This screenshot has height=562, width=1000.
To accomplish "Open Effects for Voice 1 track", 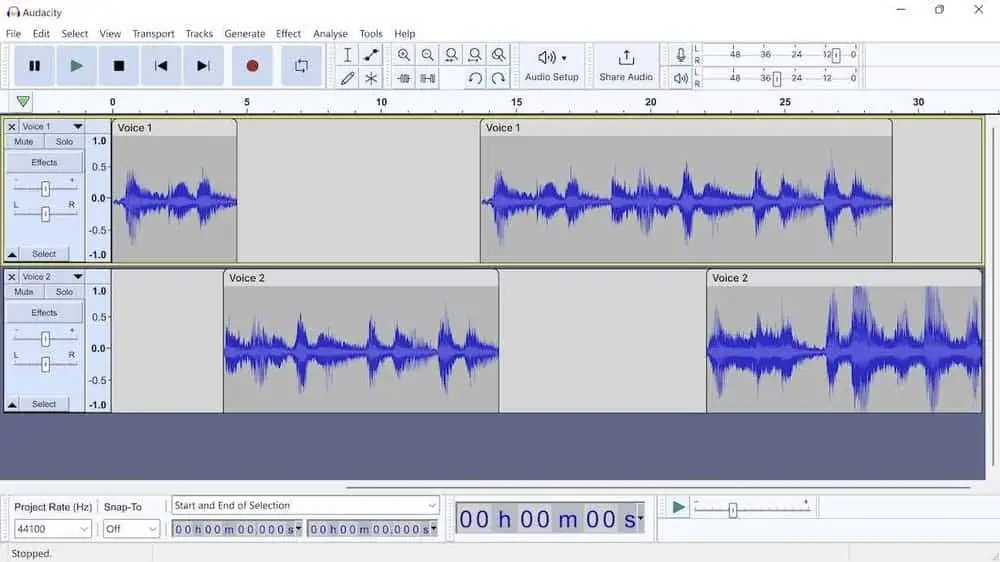I will pyautogui.click(x=44, y=162).
